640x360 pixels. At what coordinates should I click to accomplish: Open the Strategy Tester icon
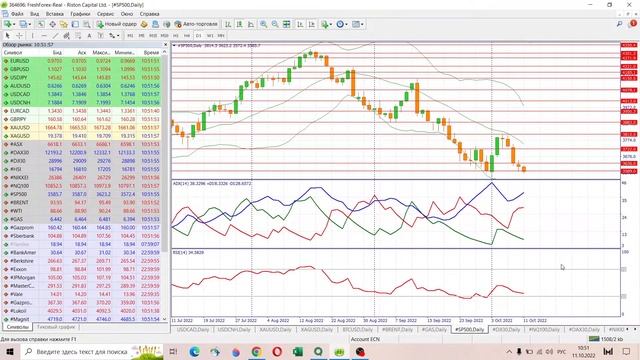87,24
